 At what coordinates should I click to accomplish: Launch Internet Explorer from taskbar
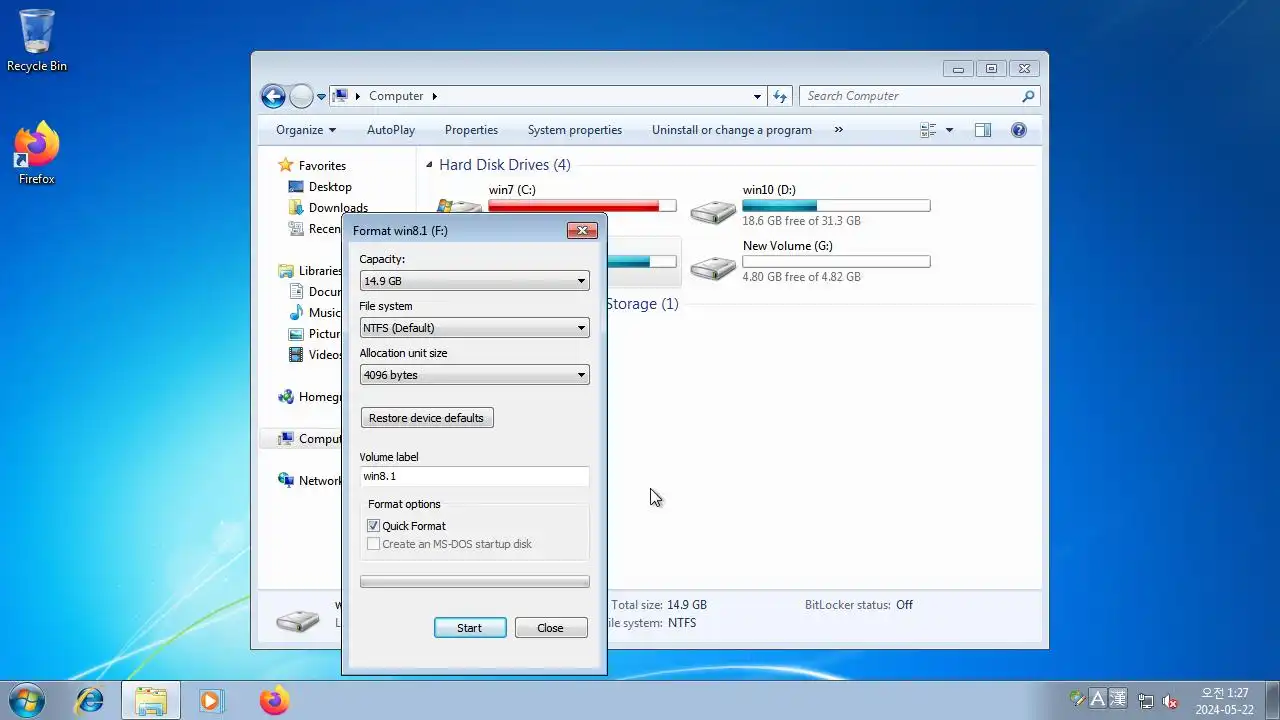(x=90, y=700)
